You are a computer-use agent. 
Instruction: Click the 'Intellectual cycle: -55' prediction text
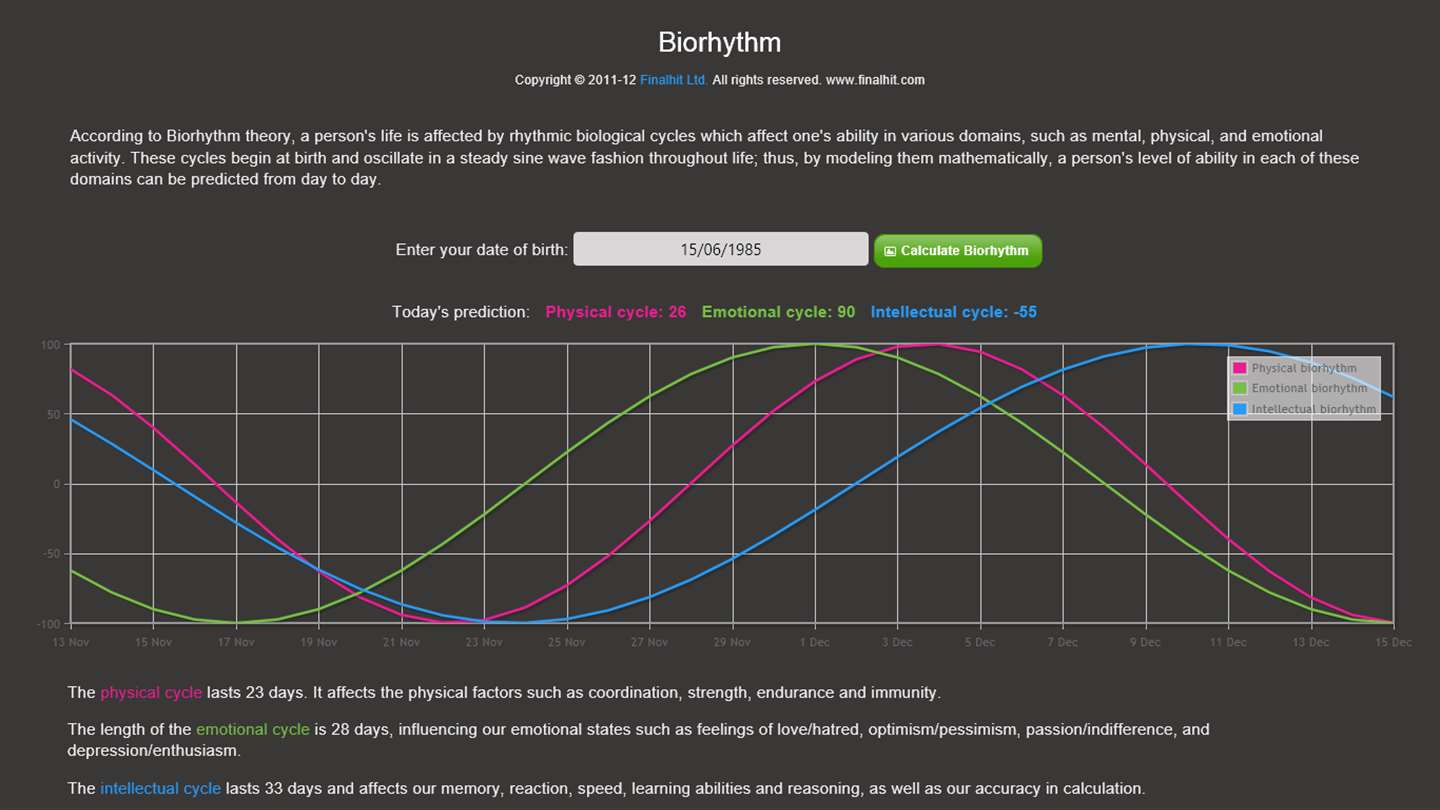click(x=954, y=312)
